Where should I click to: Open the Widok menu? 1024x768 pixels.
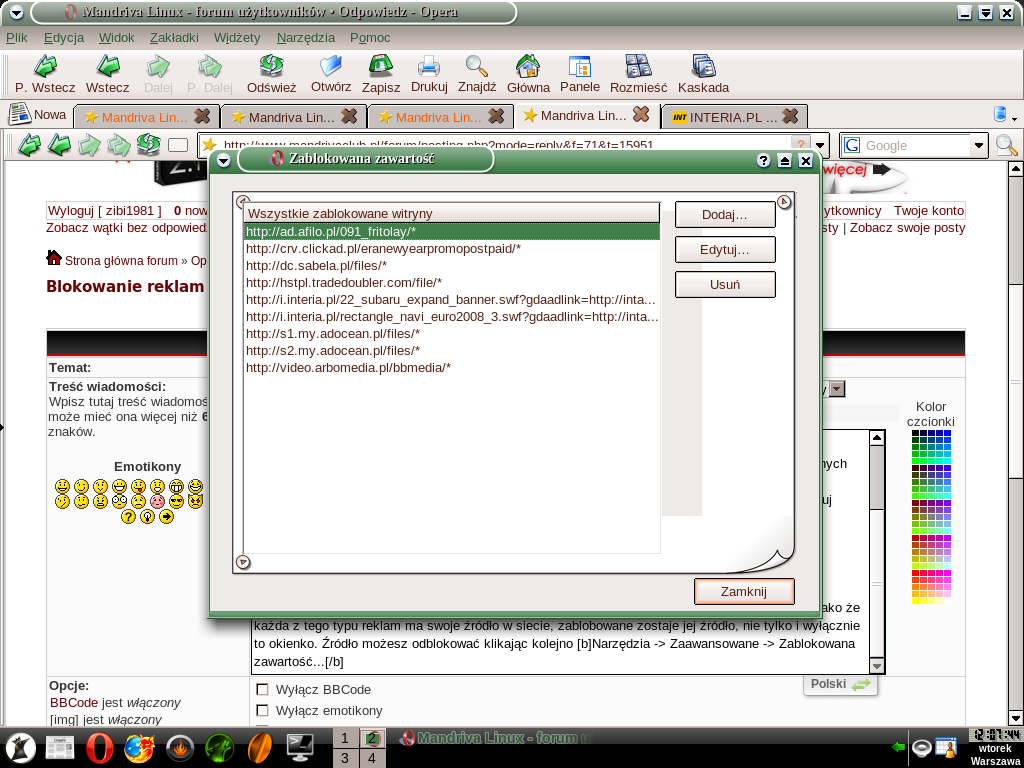(x=117, y=38)
